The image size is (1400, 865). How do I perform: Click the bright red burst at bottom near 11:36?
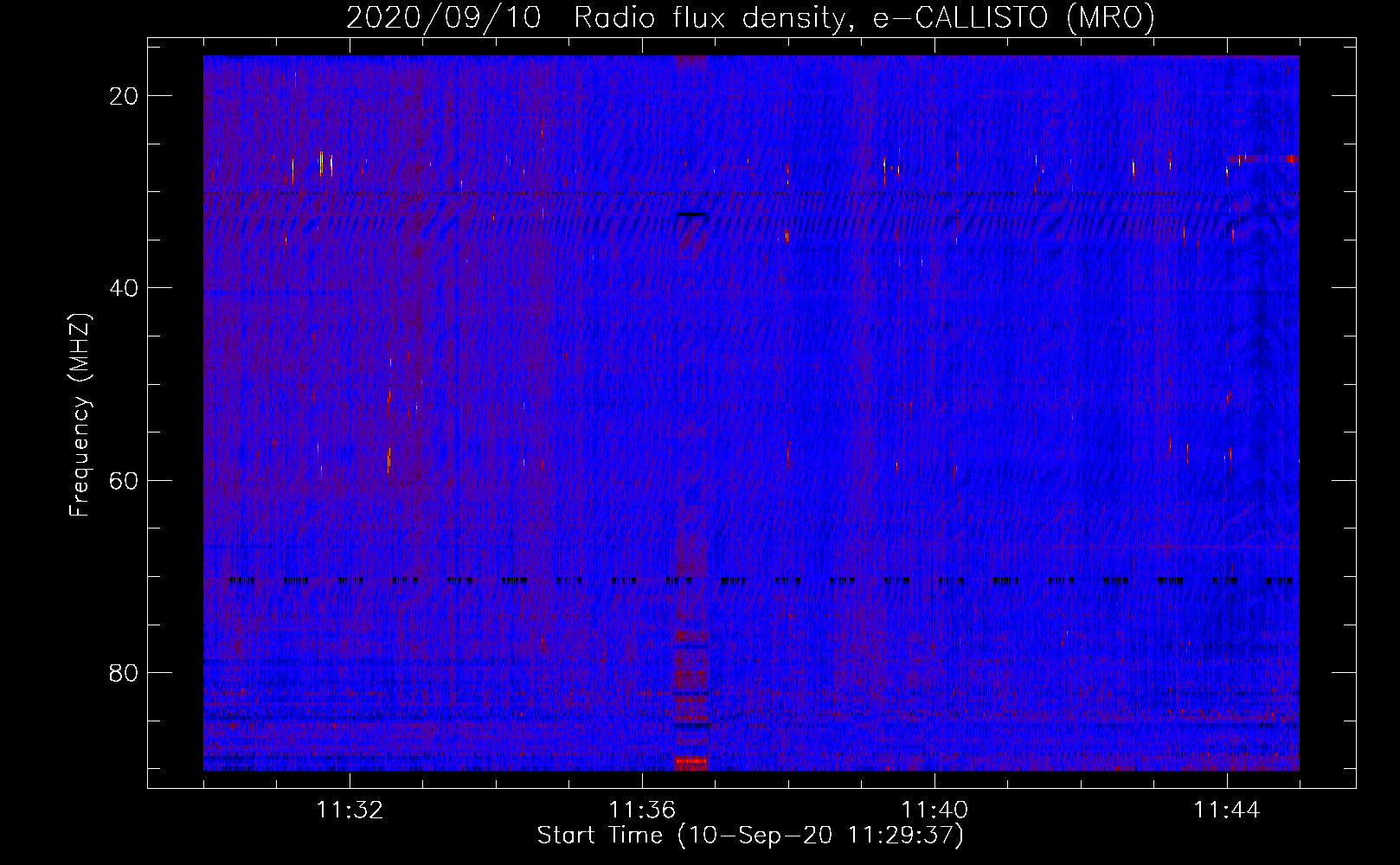(691, 763)
